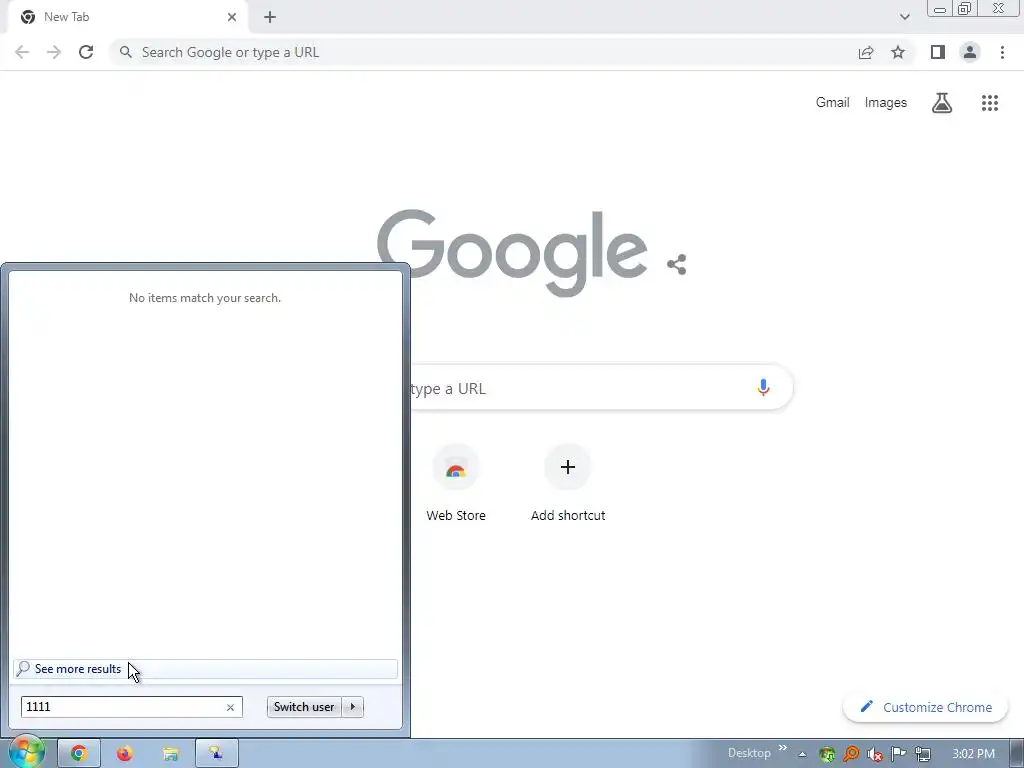The width and height of the screenshot is (1024, 768).
Task: Open the network tray icon
Action: (923, 754)
